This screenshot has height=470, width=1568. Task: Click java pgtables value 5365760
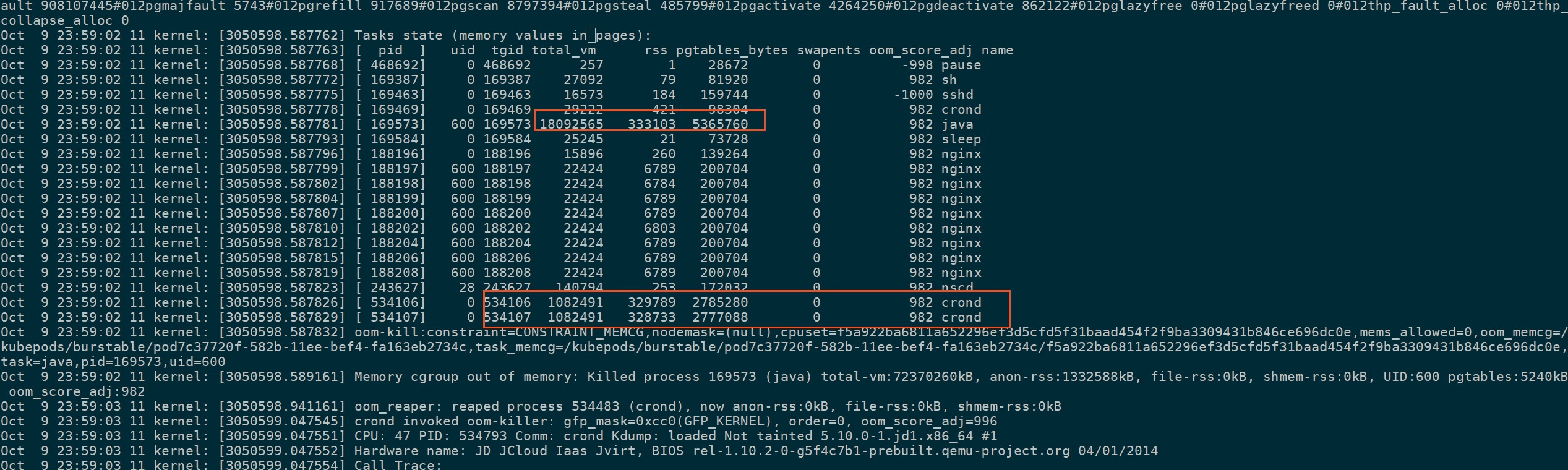(720, 124)
